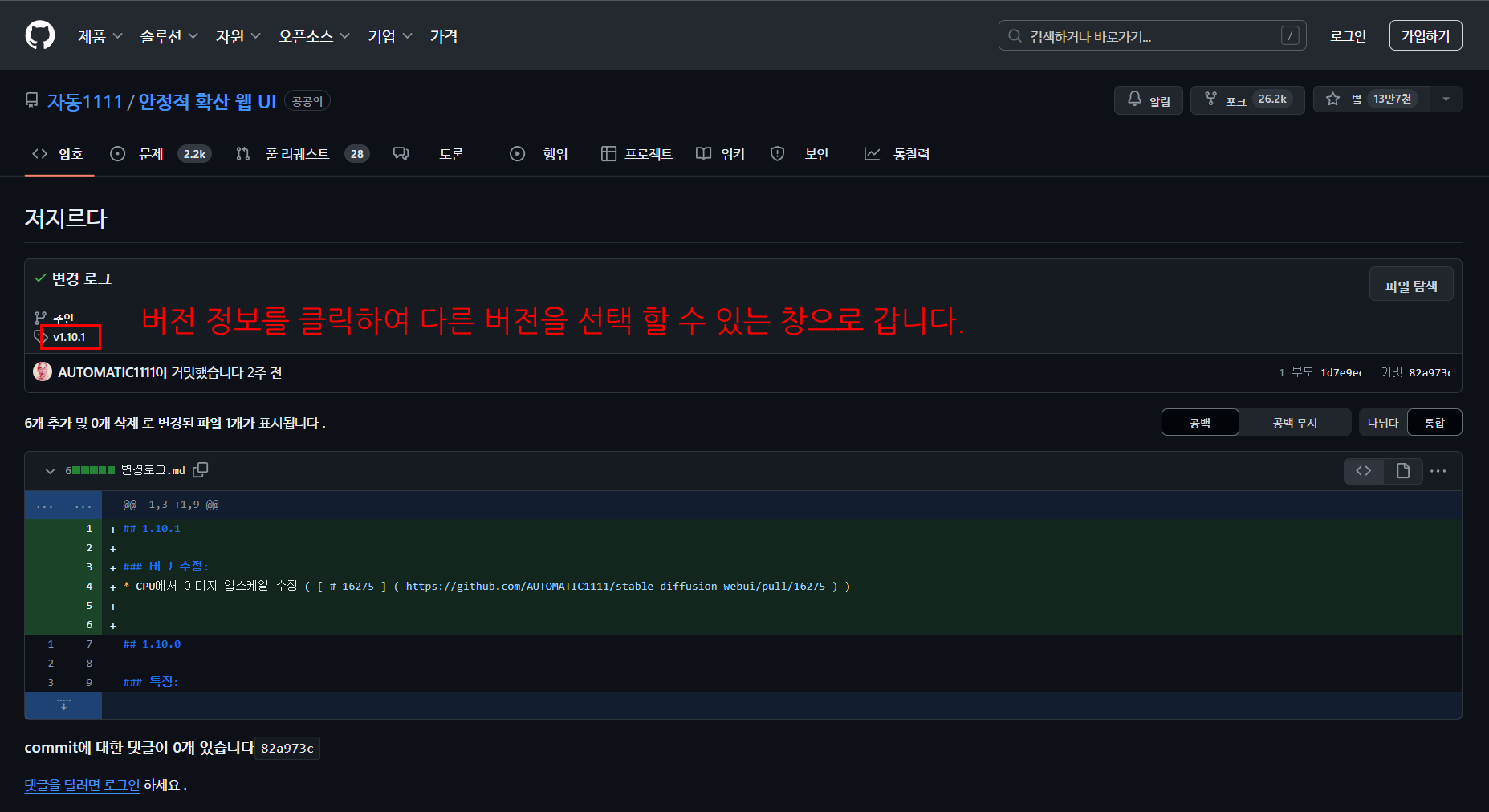
Task: Copy the 변경로그.md file path
Action: 201,470
